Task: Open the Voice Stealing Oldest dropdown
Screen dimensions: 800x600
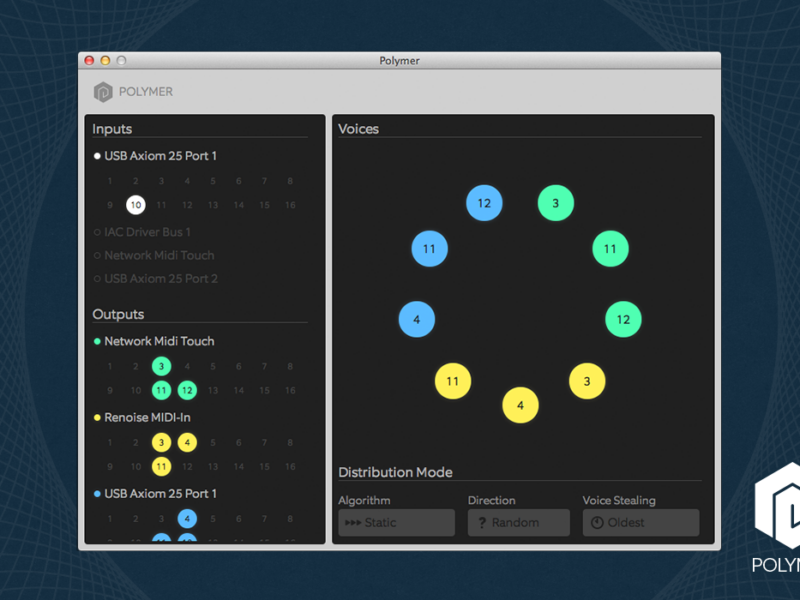Action: [641, 522]
